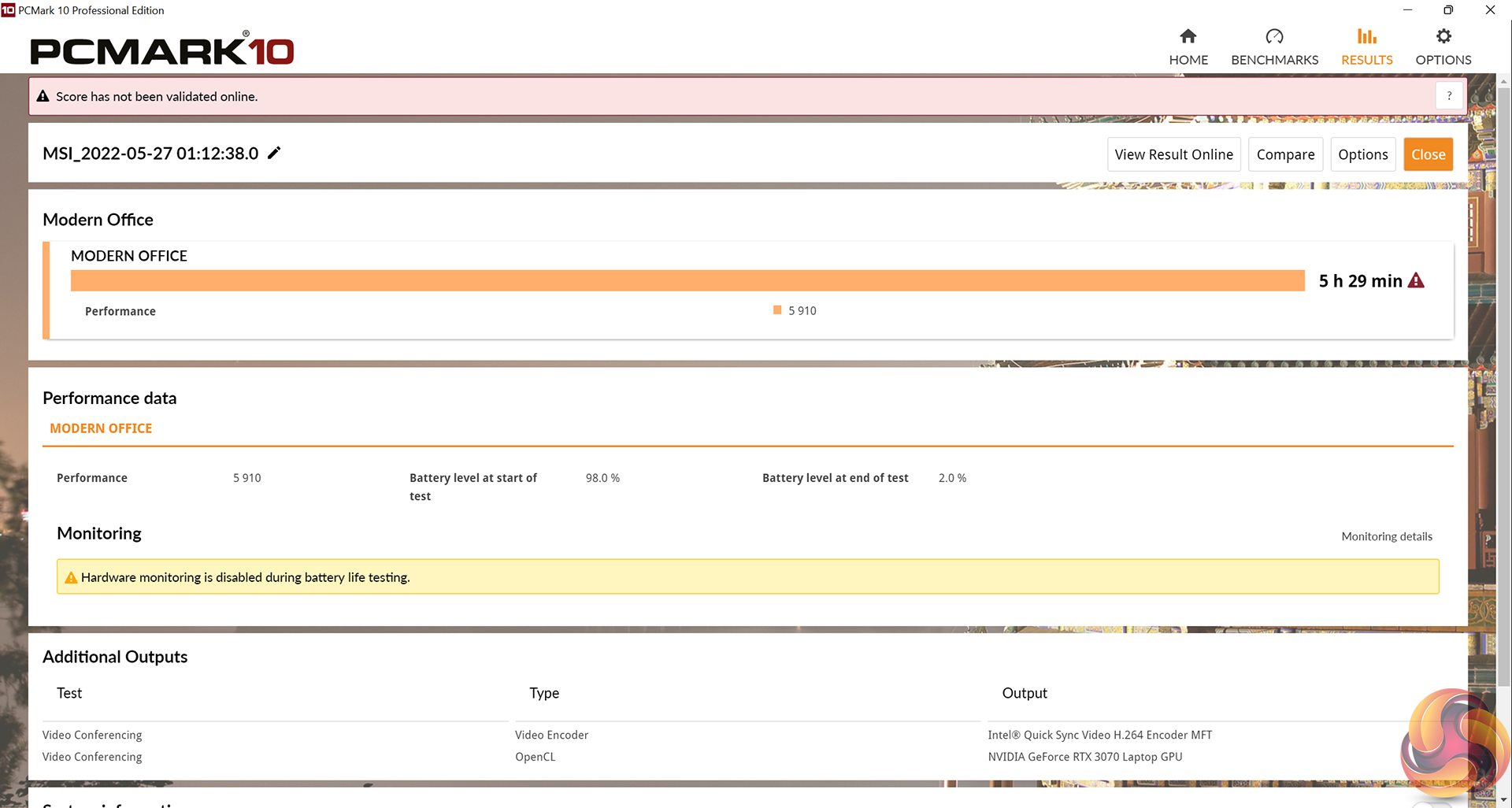1512x808 pixels.
Task: Click the validation warning triangle icon
Action: tap(43, 96)
